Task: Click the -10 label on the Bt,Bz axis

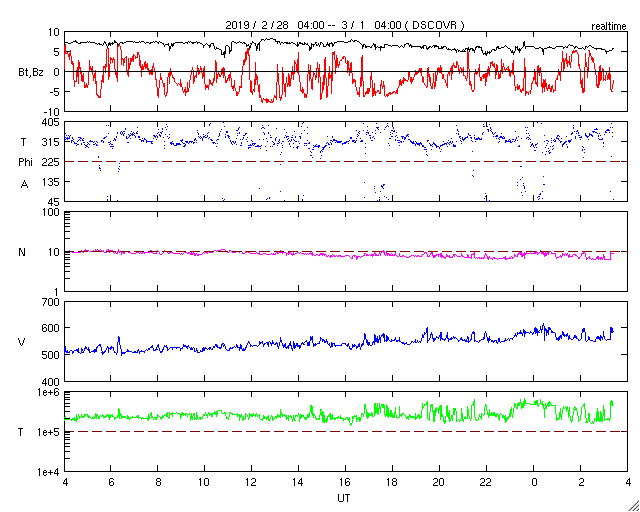Action: click(x=52, y=111)
